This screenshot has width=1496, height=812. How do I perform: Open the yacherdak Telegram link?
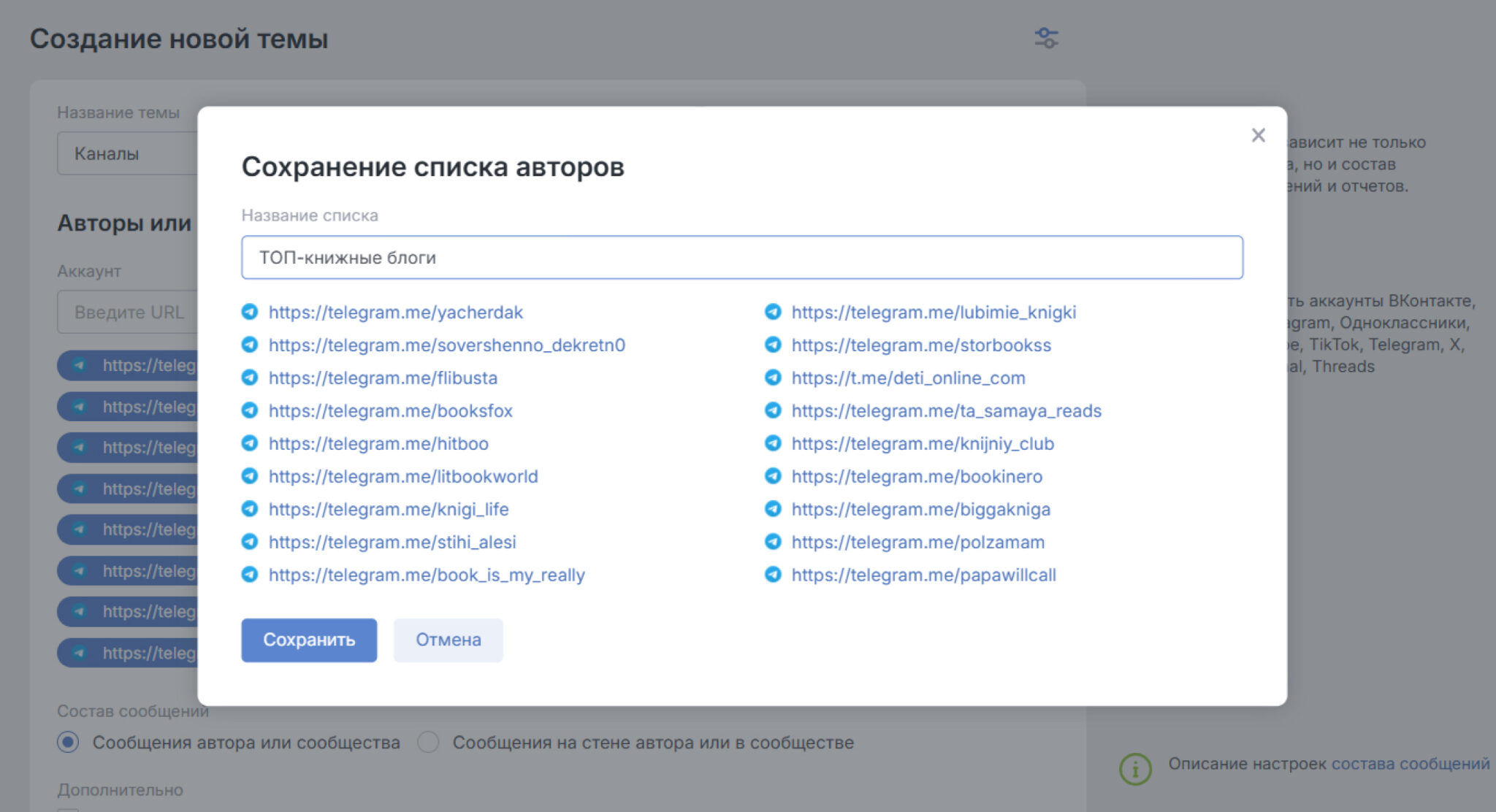[x=396, y=313]
